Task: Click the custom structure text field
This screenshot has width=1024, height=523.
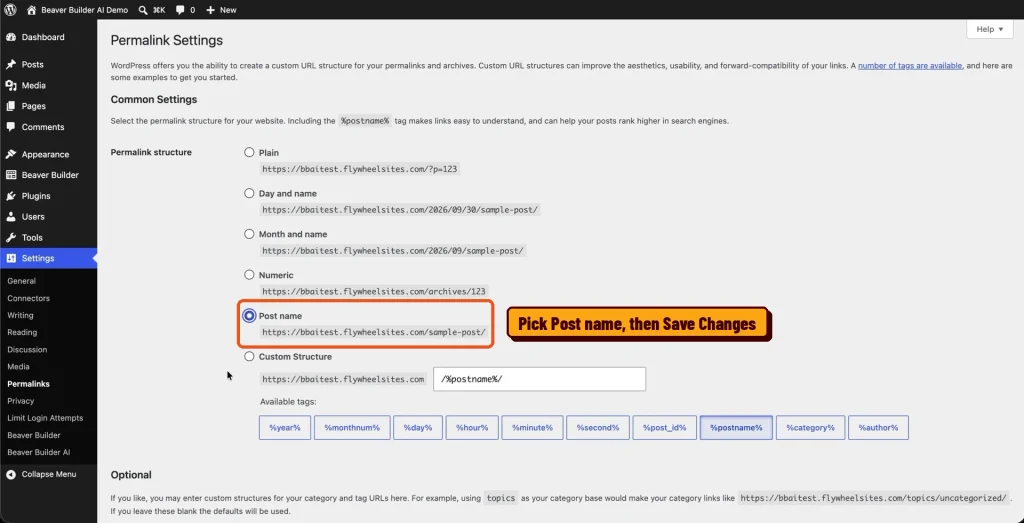Action: coord(539,379)
